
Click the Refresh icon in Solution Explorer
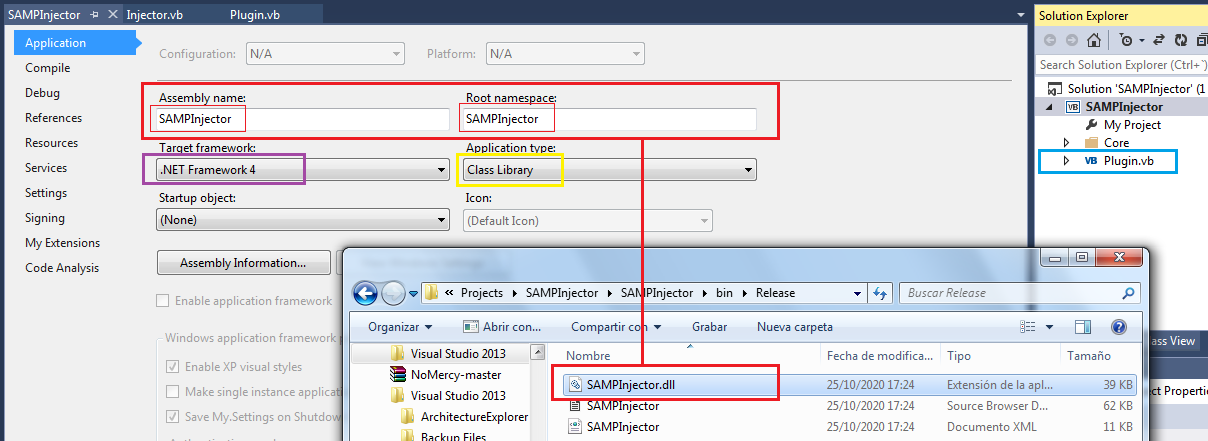[x=1181, y=41]
